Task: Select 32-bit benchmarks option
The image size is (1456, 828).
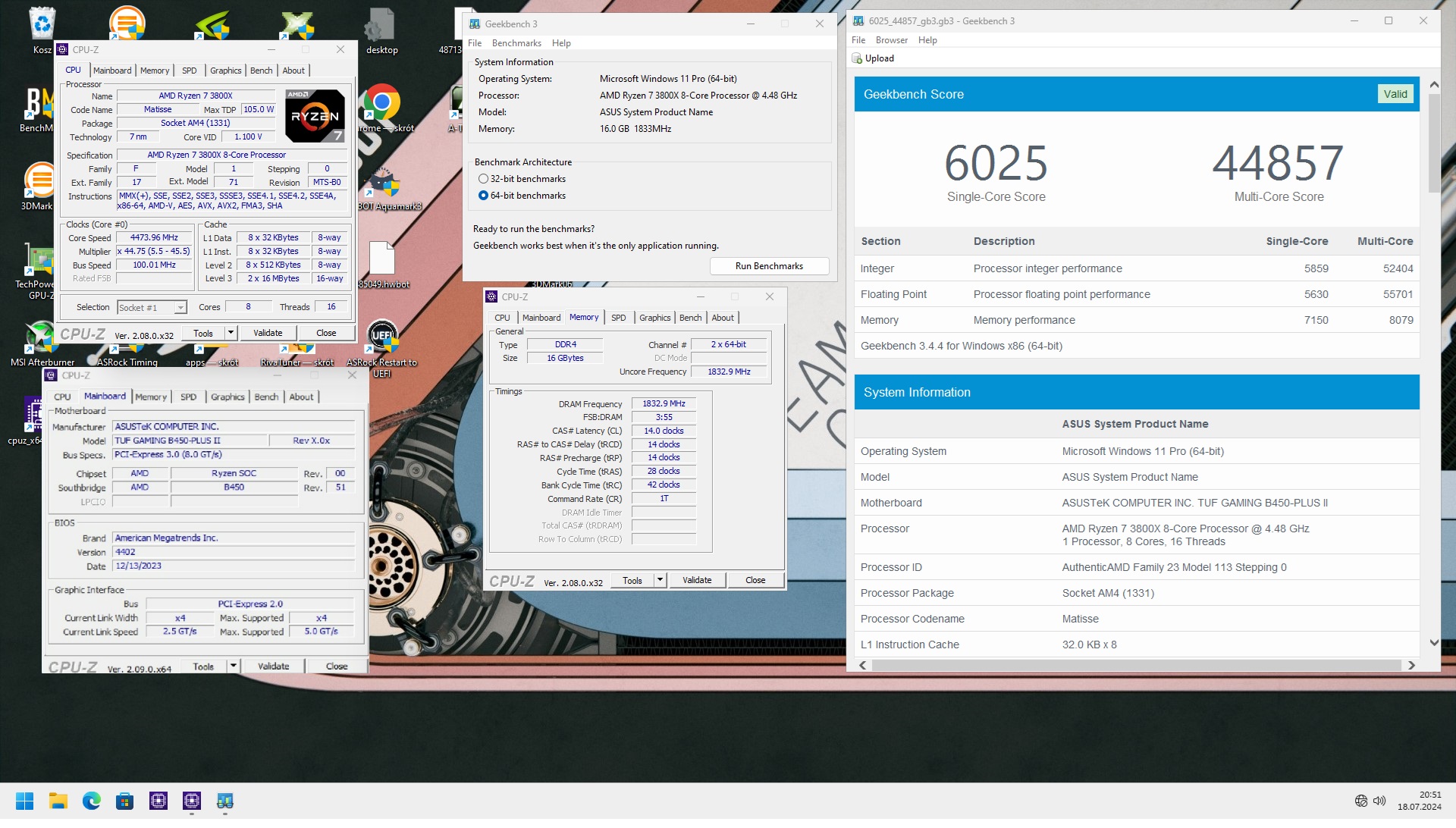Action: 483,180
